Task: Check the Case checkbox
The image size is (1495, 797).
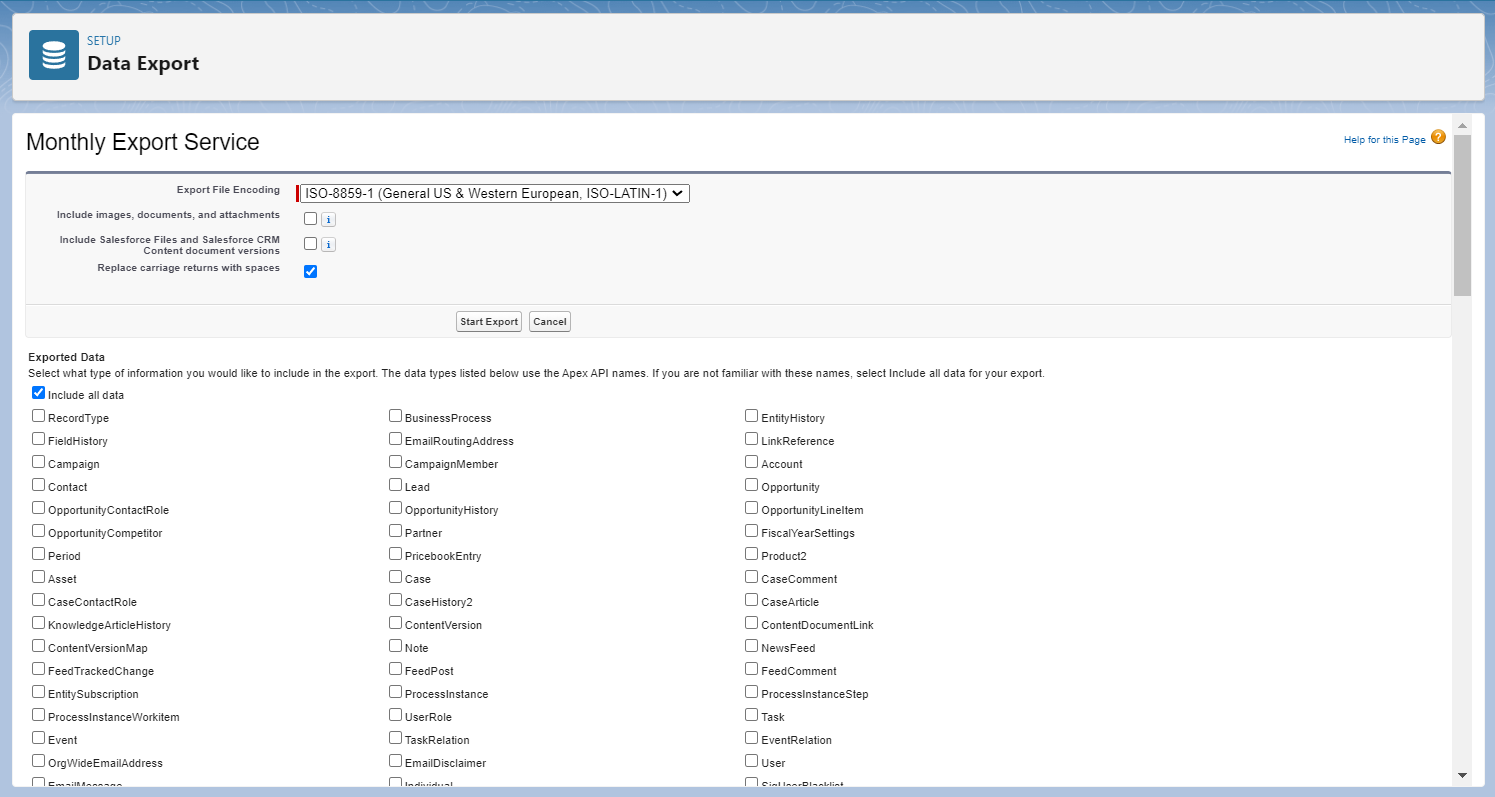Action: 395,577
